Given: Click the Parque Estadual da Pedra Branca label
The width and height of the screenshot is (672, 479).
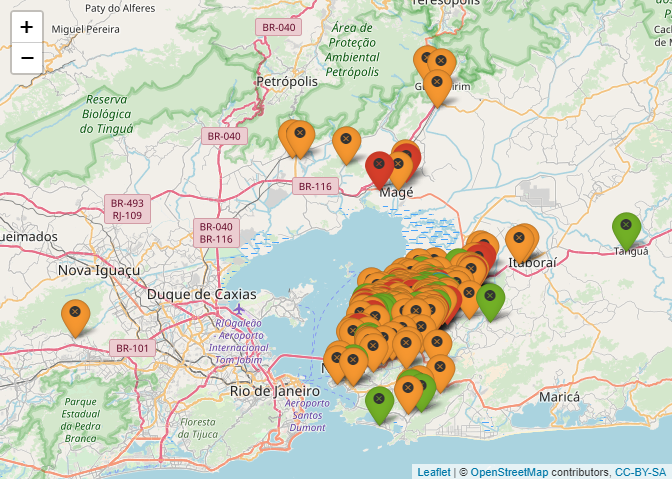Looking at the screenshot, I should click(x=80, y=420).
